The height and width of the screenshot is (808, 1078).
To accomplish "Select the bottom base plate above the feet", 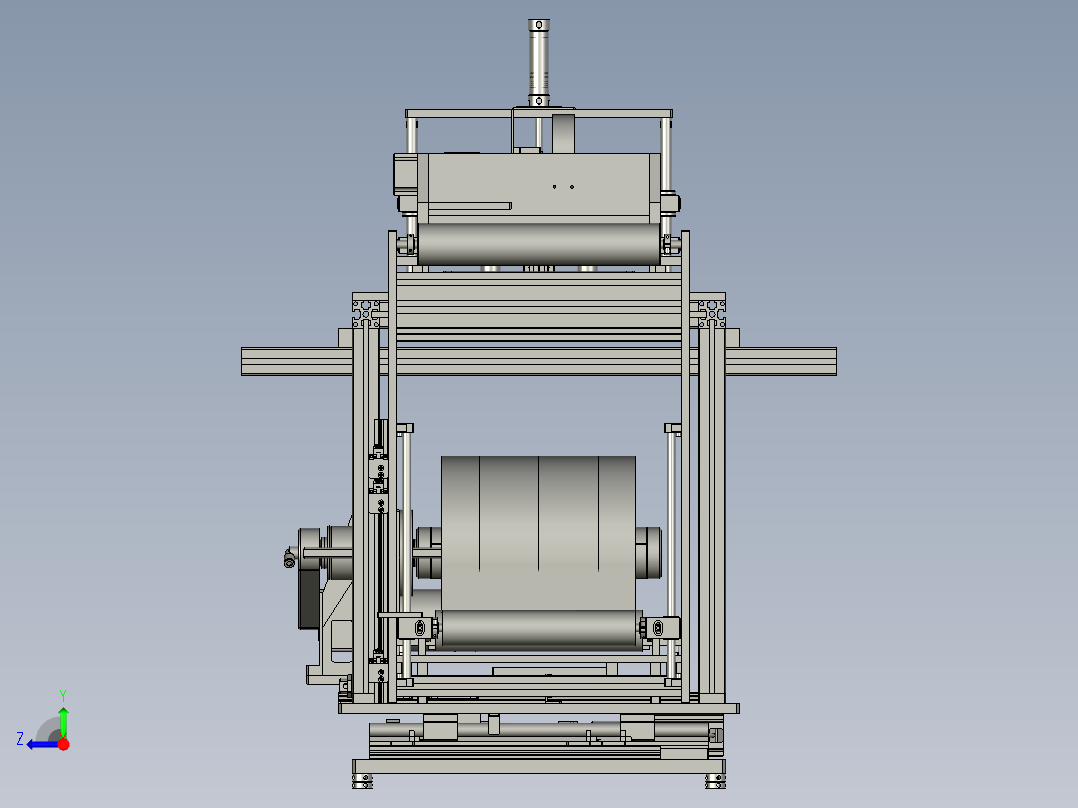I will pos(539,767).
